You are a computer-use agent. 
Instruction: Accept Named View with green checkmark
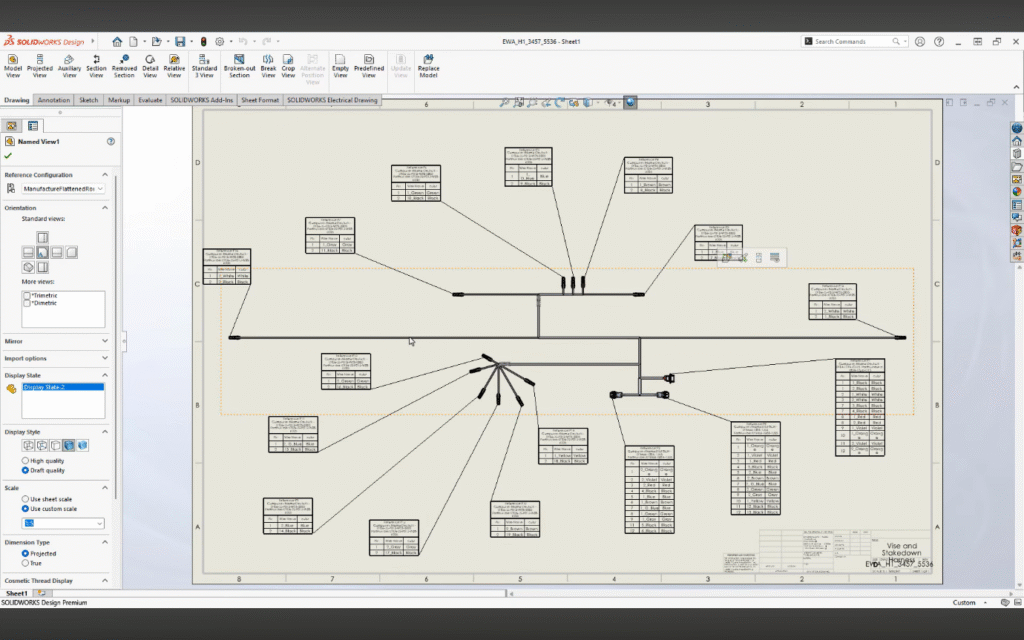[8, 156]
